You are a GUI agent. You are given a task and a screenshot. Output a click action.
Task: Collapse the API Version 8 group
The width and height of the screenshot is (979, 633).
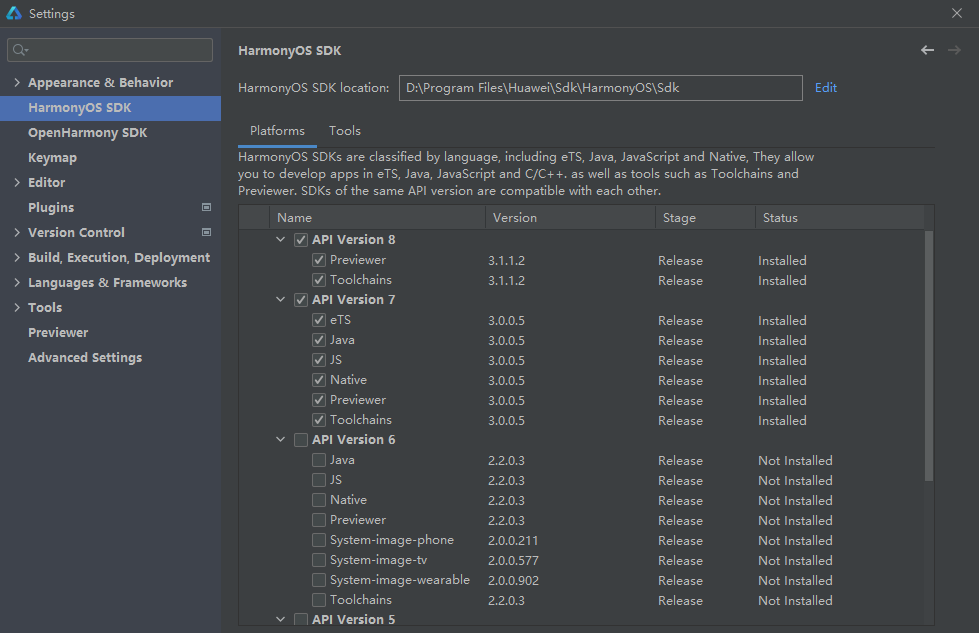(281, 240)
